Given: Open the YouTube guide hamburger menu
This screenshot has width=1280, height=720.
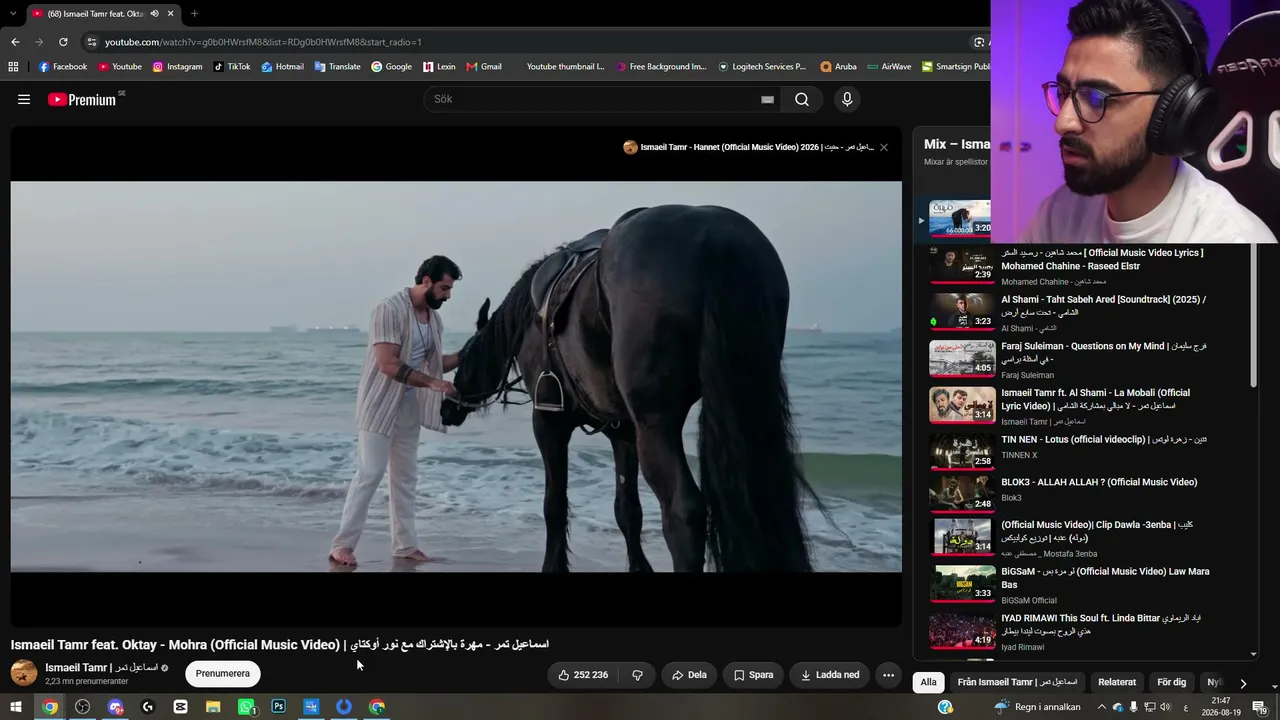Looking at the screenshot, I should pos(24,99).
